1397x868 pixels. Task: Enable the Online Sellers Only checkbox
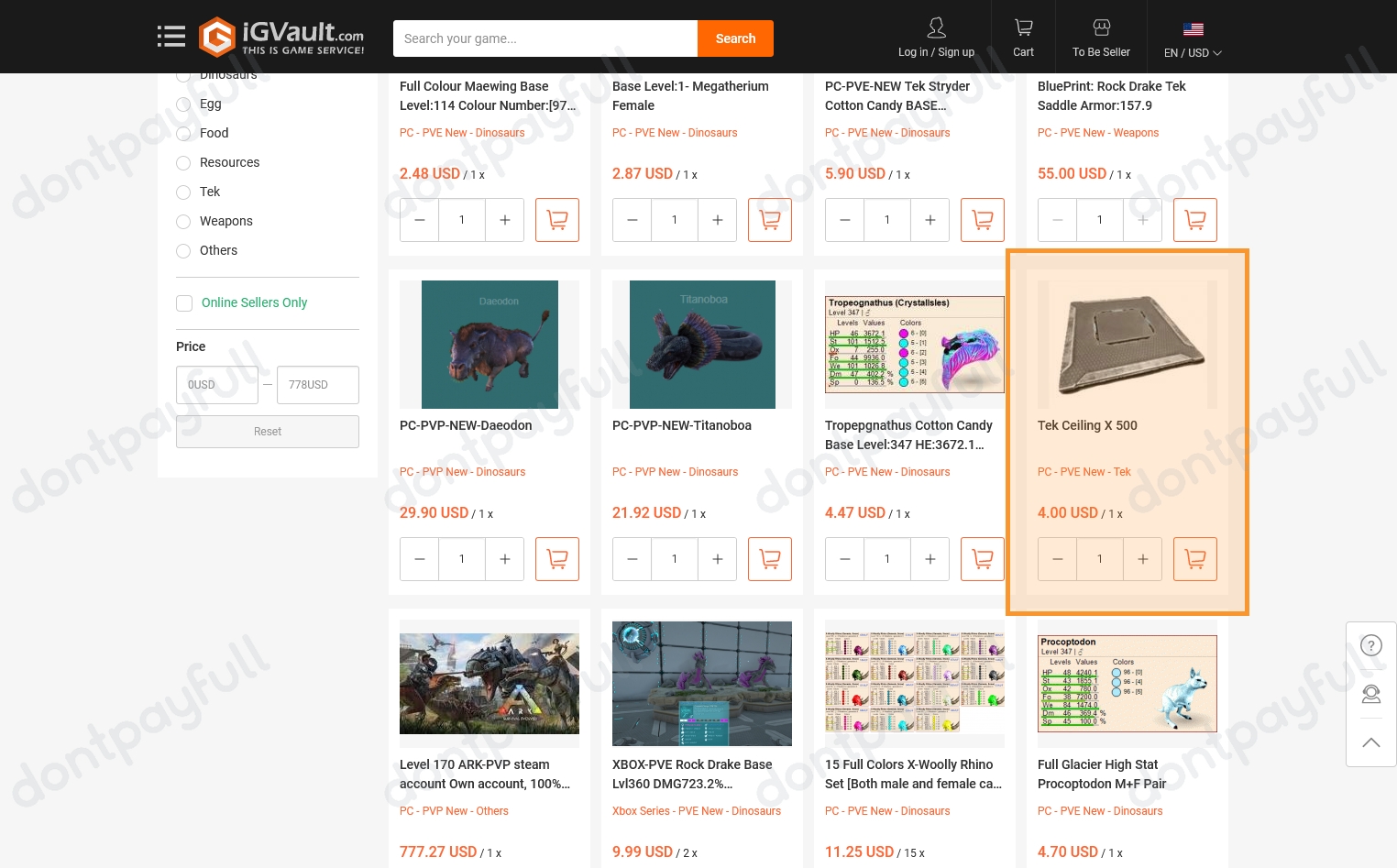[184, 303]
